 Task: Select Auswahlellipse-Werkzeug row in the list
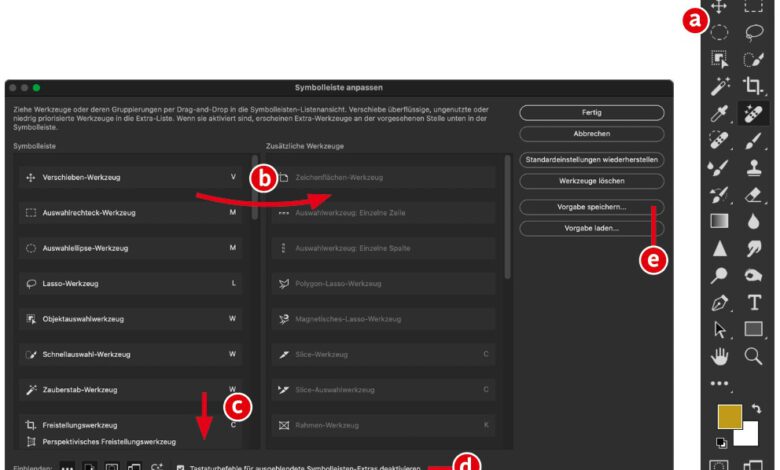(130, 248)
